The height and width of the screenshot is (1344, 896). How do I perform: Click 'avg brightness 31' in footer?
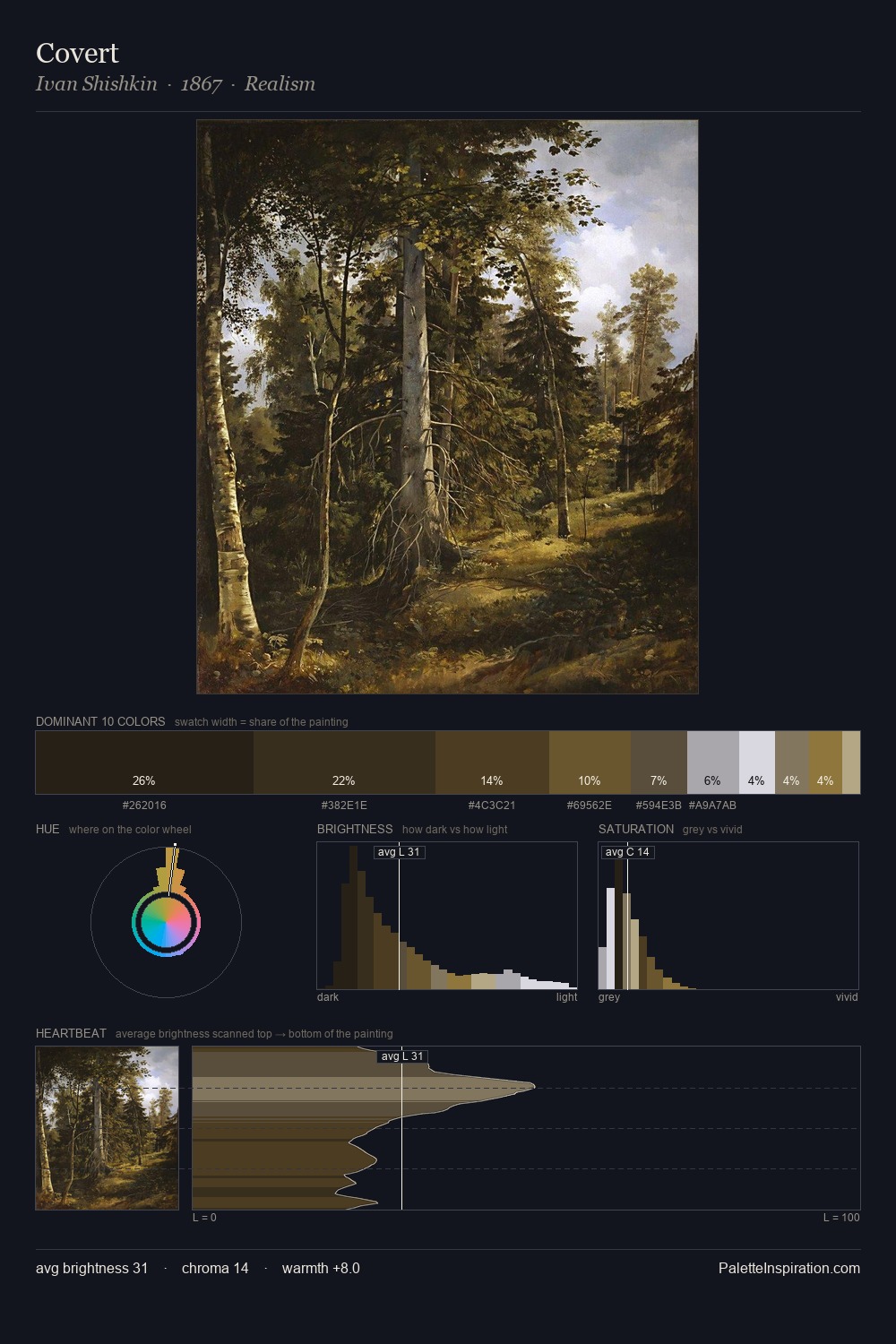click(91, 1268)
